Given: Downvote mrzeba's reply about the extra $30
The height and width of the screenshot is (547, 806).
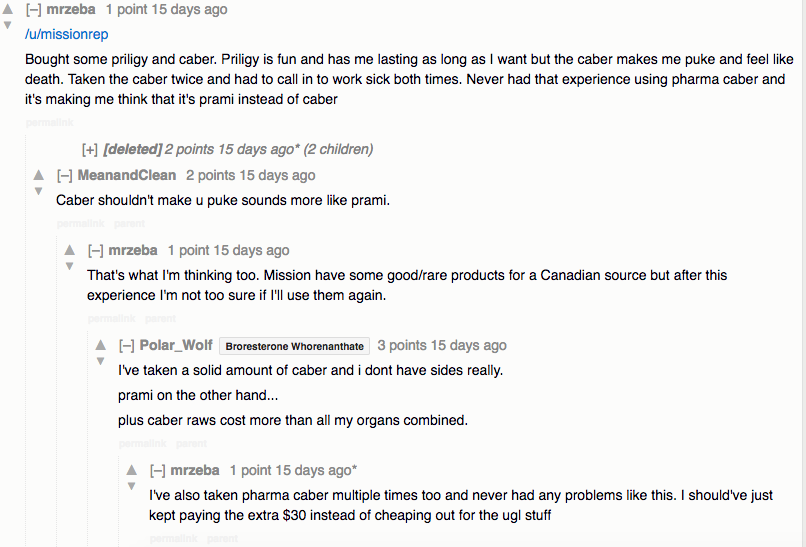Looking at the screenshot, I should click(x=132, y=486).
